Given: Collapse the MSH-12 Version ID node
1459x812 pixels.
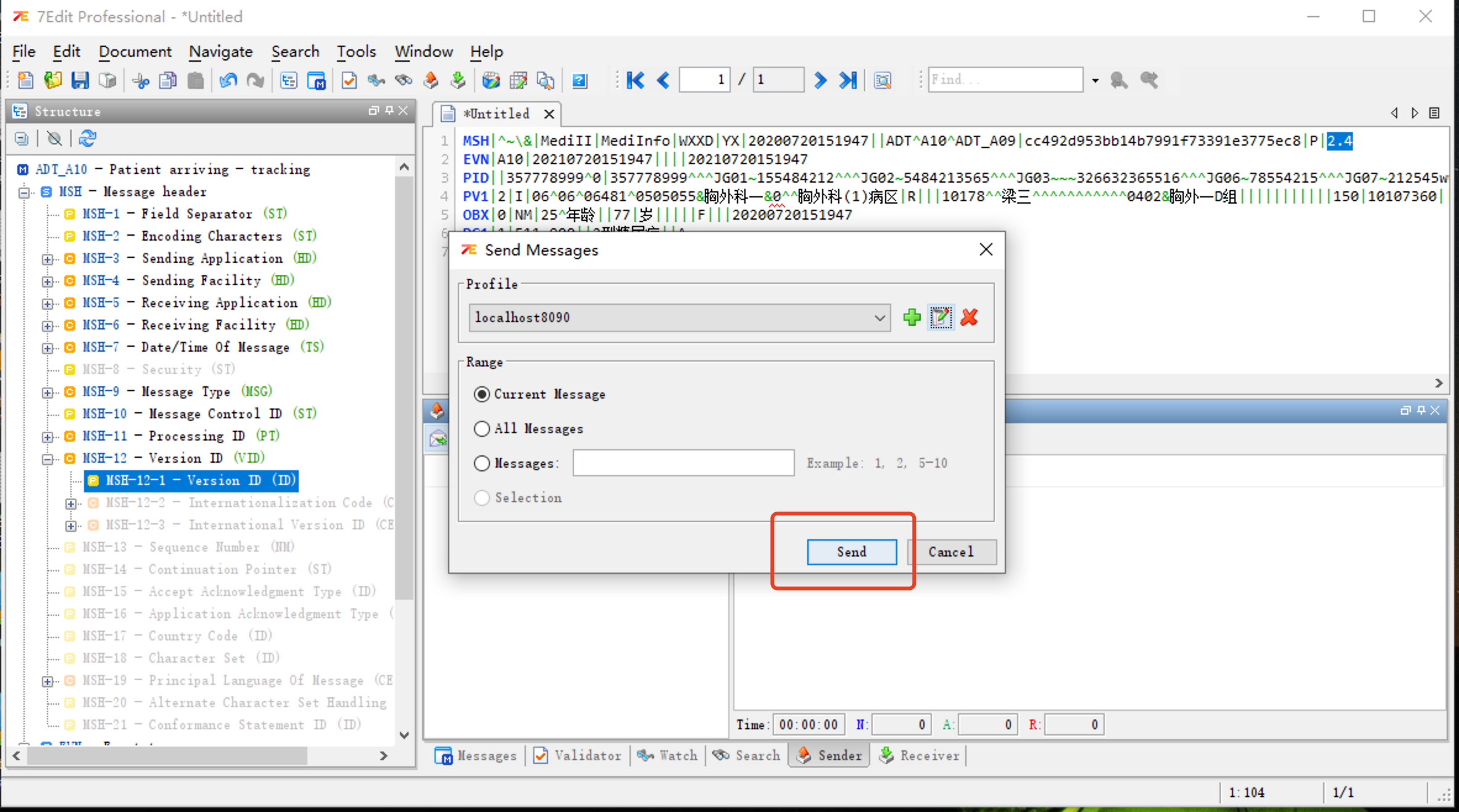Looking at the screenshot, I should tap(47, 459).
